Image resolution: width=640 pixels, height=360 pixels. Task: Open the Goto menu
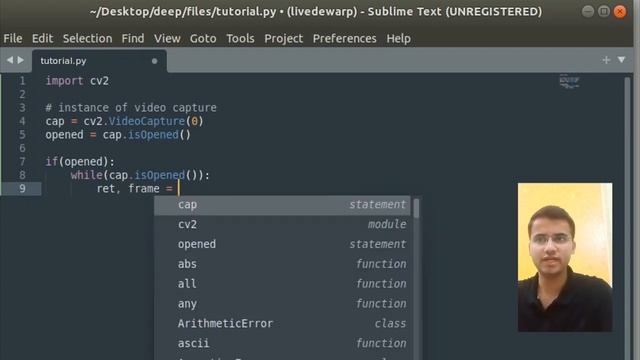coord(203,38)
